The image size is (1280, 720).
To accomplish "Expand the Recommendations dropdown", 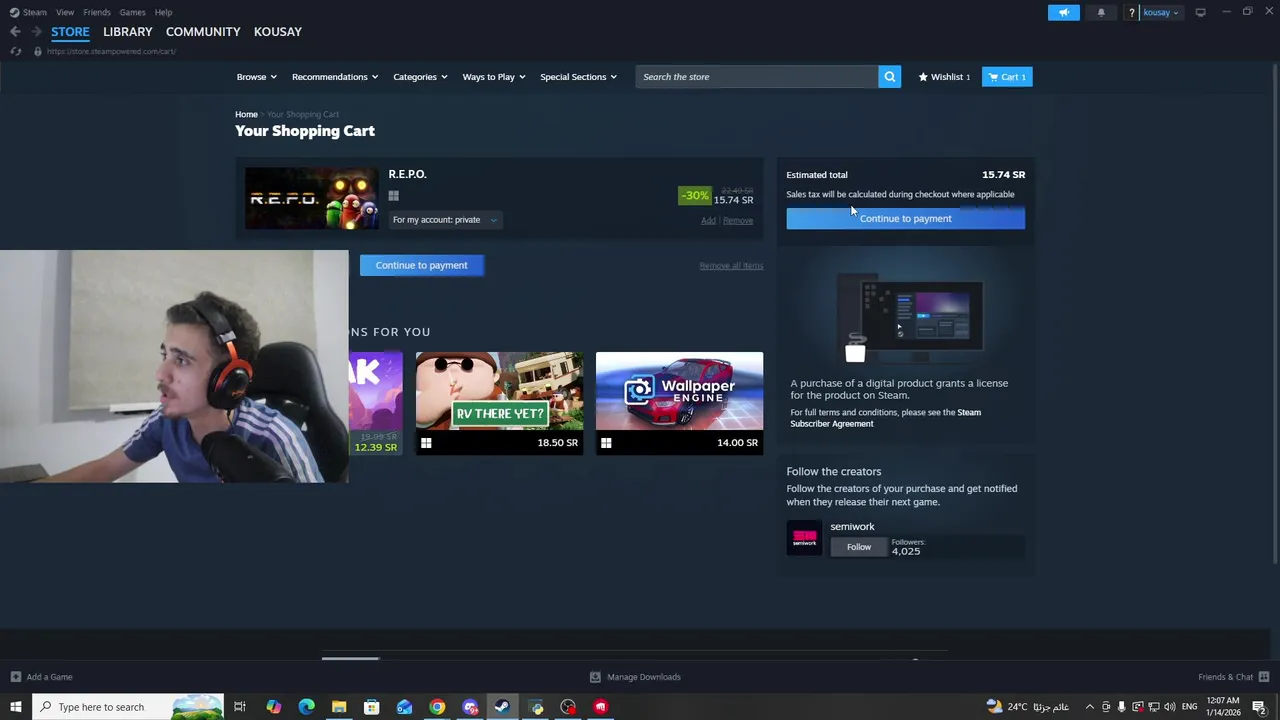I will (335, 77).
